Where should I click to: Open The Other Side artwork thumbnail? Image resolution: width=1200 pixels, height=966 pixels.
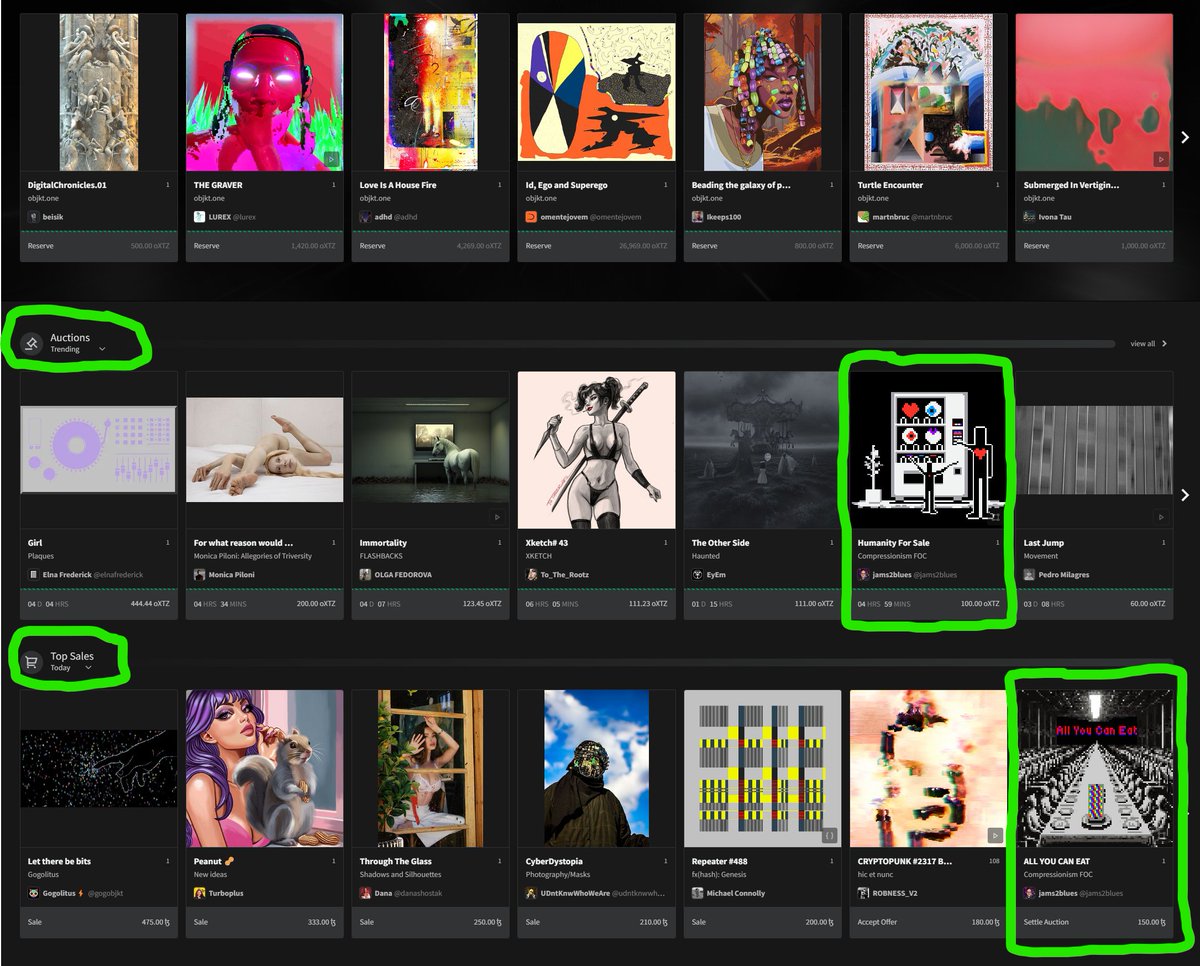[x=762, y=450]
